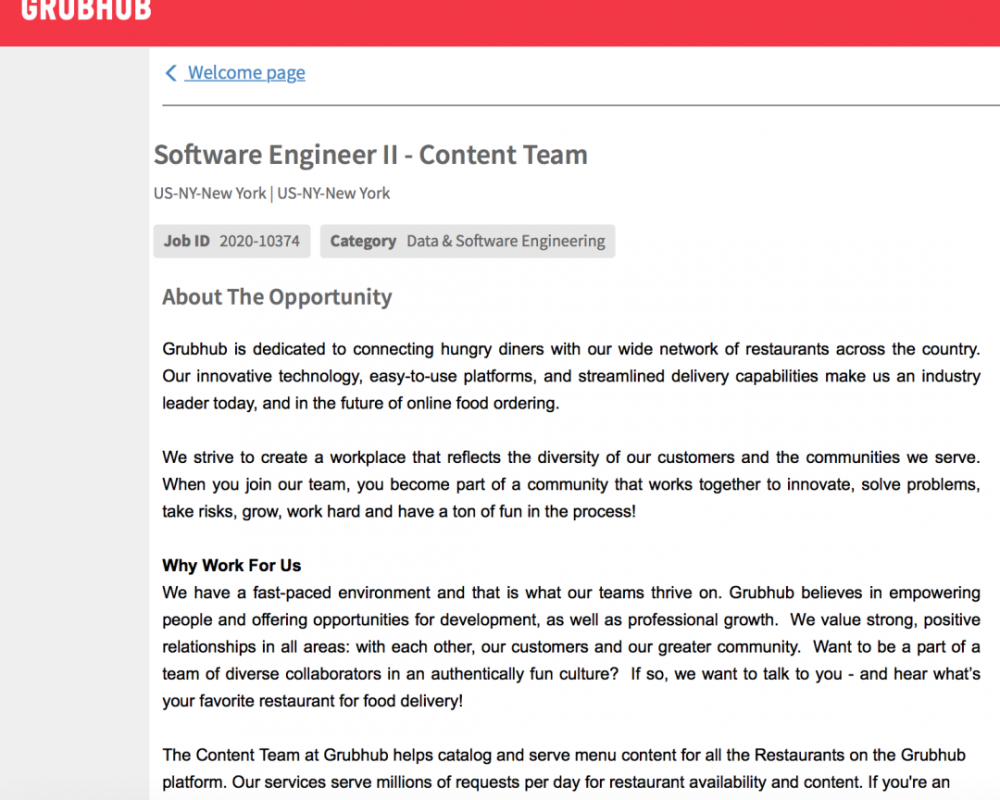Click the Grubhub logo in the header
Viewport: 1000px width, 800px height.
coord(87,10)
